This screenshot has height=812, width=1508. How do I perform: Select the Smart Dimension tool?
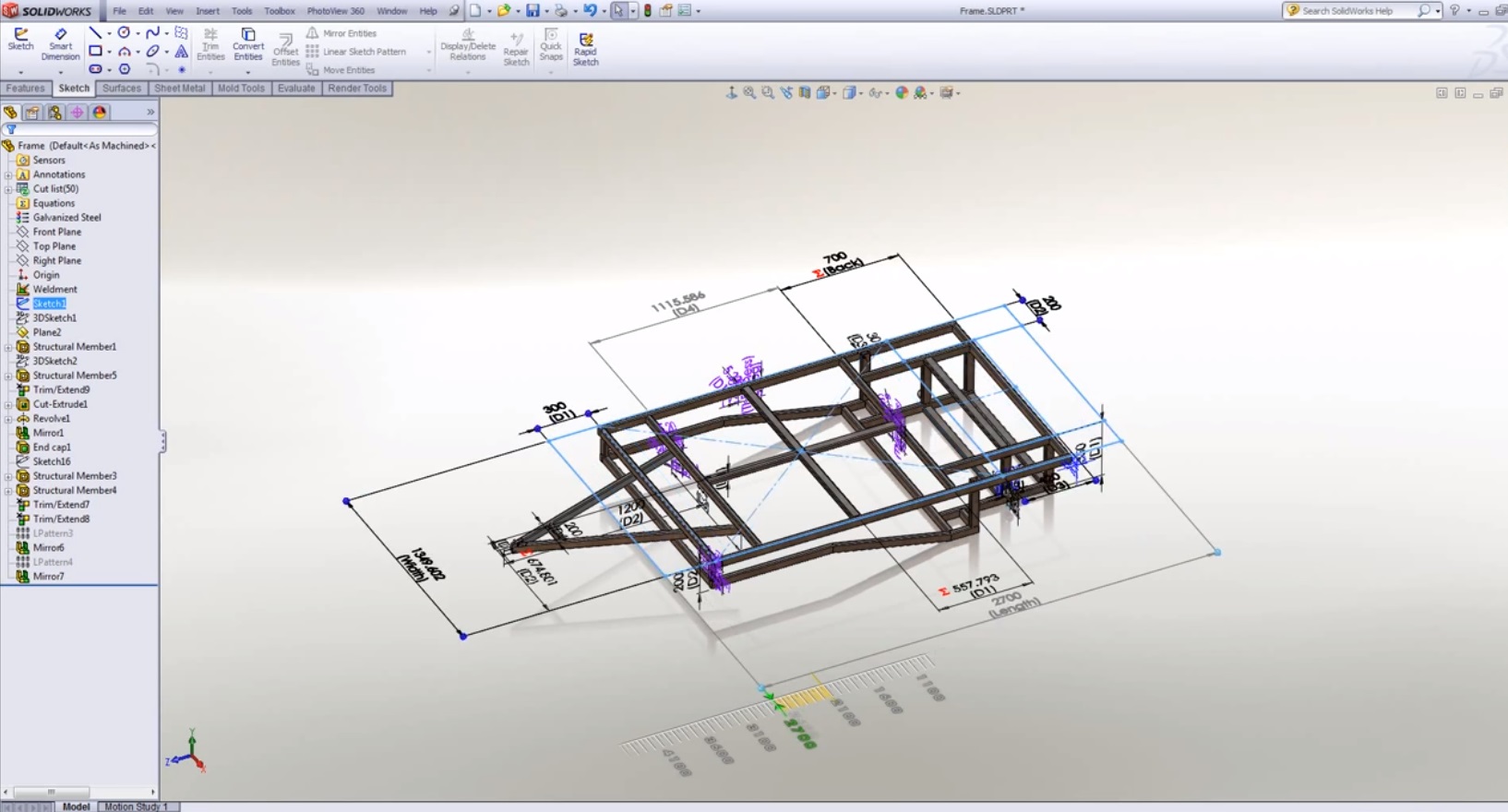pos(60,43)
